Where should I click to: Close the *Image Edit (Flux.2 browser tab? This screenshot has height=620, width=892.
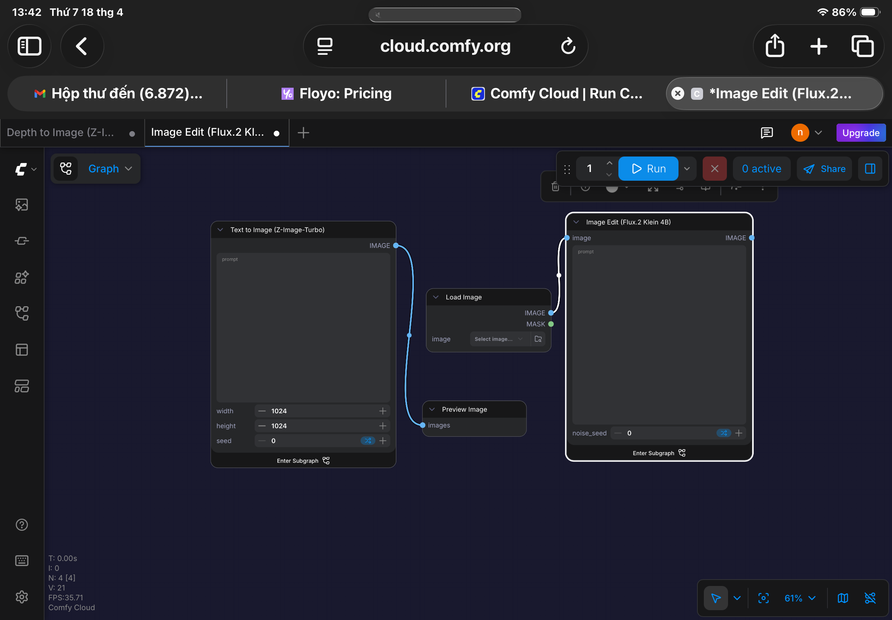coord(678,93)
